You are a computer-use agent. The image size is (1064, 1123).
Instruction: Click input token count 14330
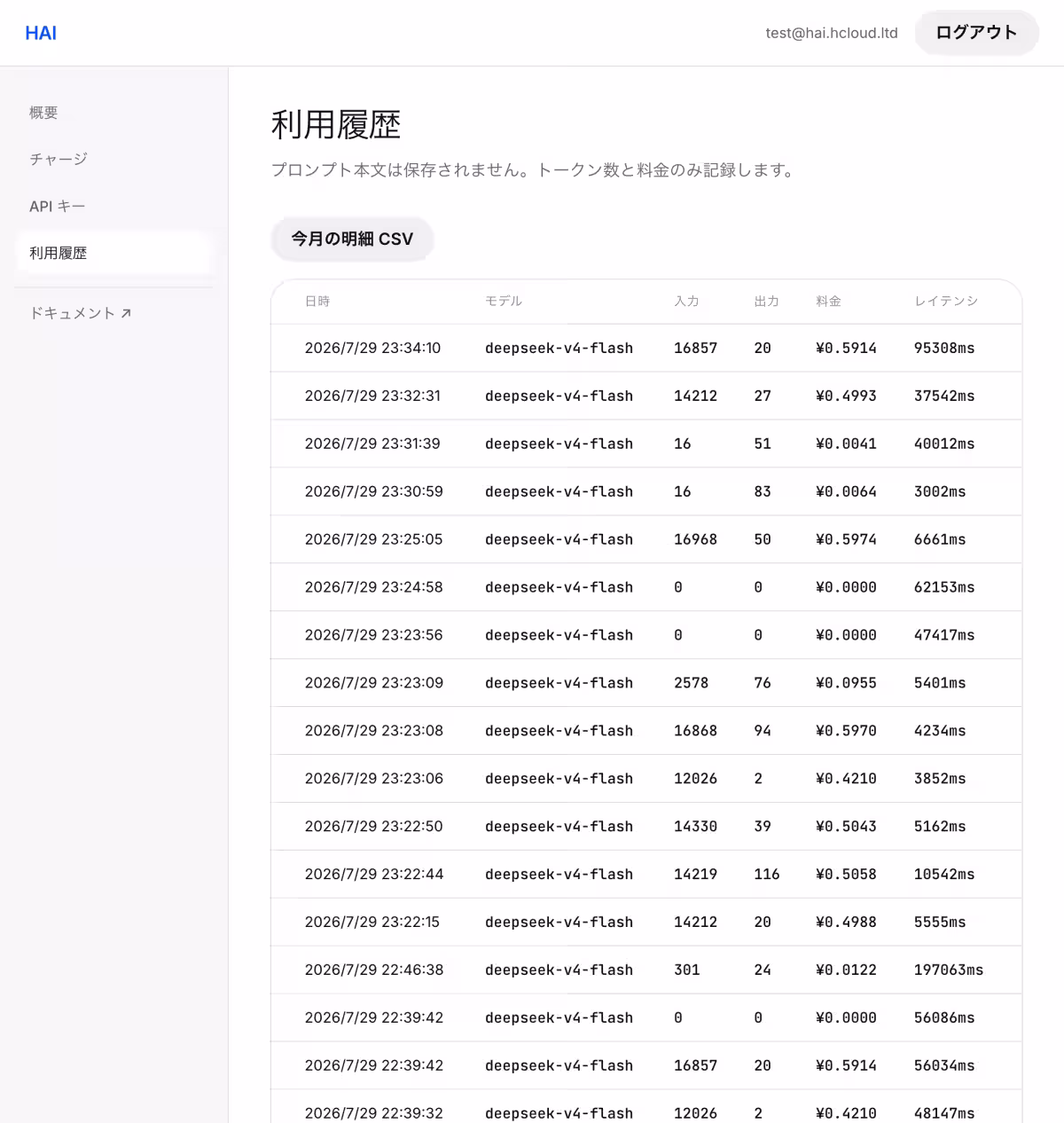point(695,827)
